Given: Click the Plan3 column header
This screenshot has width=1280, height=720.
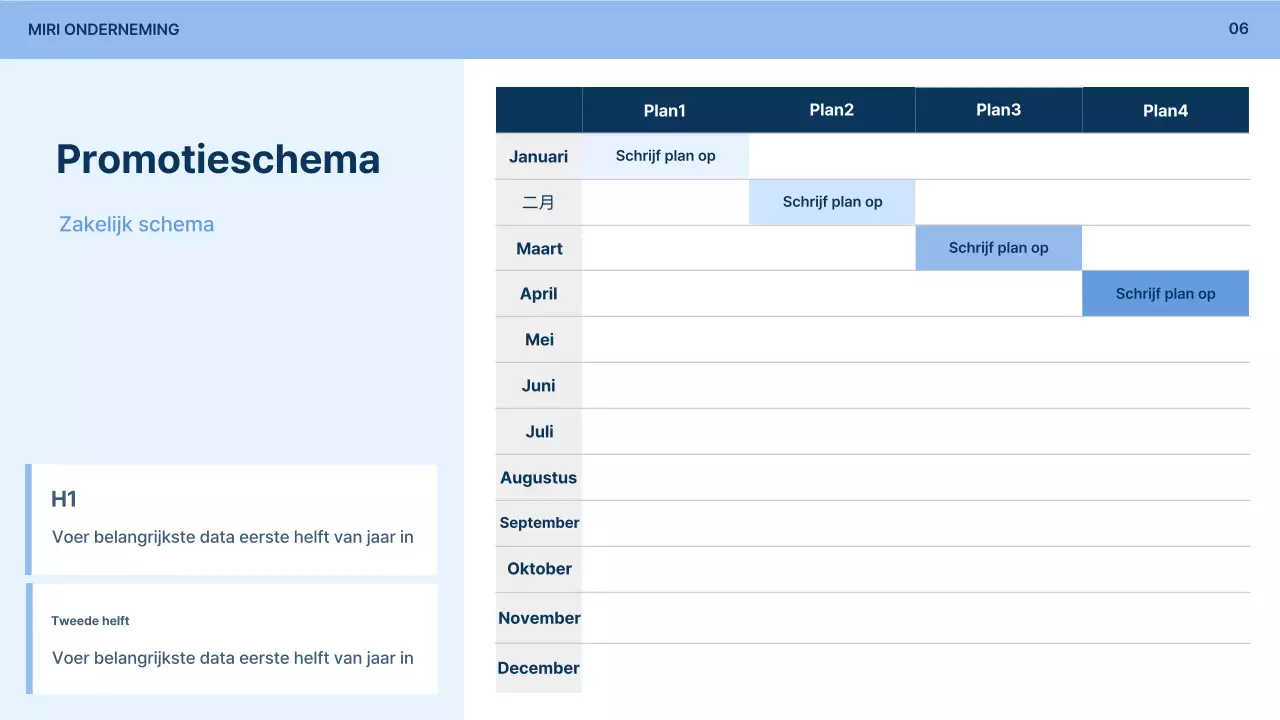Looking at the screenshot, I should [998, 110].
